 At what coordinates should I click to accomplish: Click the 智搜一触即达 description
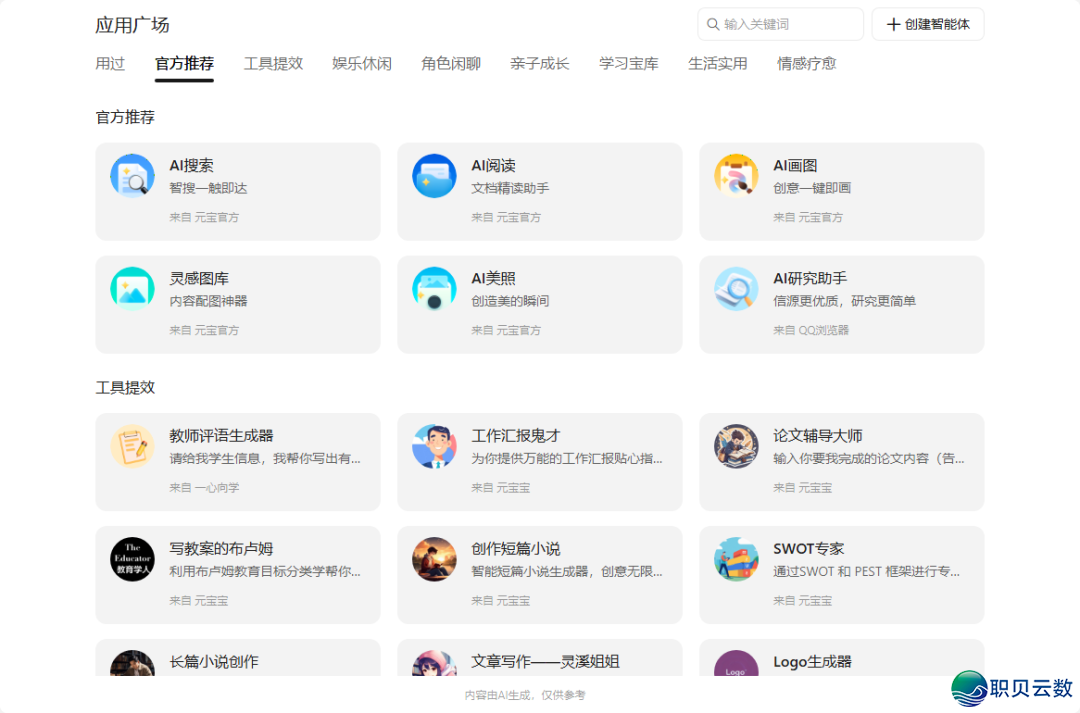(208, 188)
